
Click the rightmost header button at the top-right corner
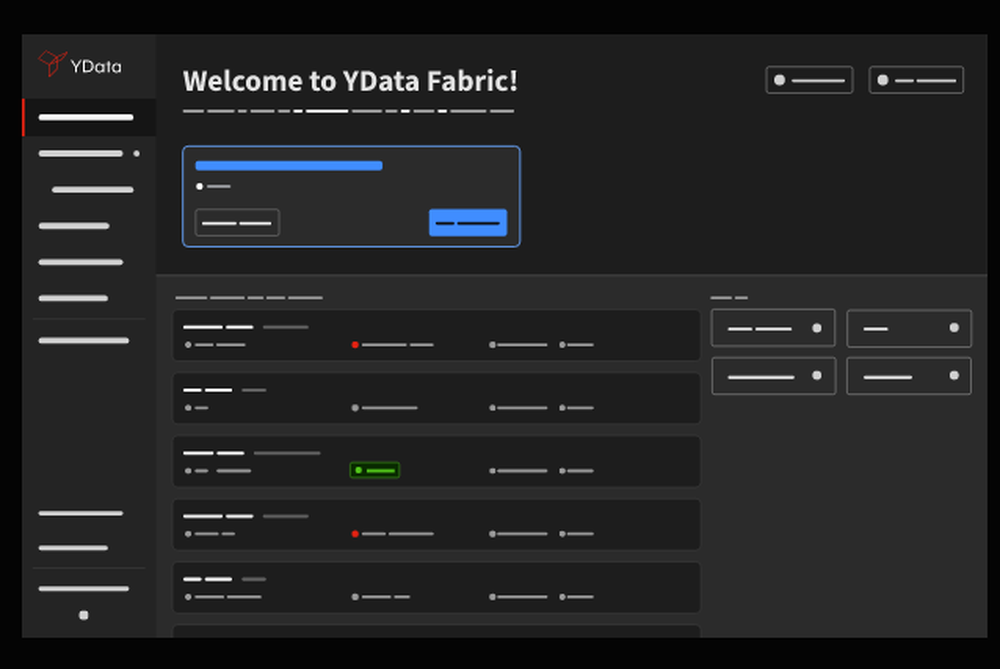click(x=916, y=80)
